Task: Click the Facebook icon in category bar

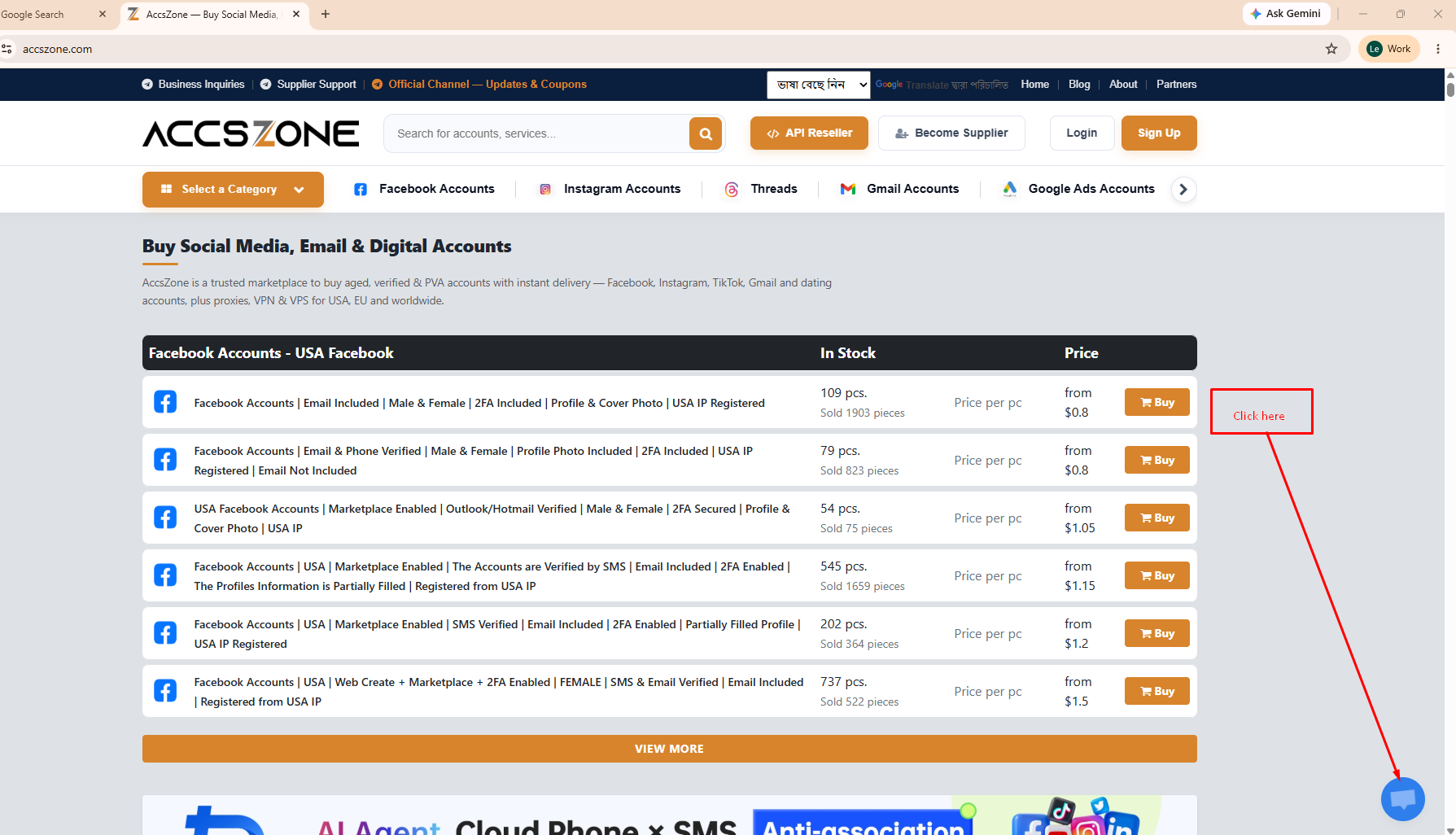Action: click(361, 190)
